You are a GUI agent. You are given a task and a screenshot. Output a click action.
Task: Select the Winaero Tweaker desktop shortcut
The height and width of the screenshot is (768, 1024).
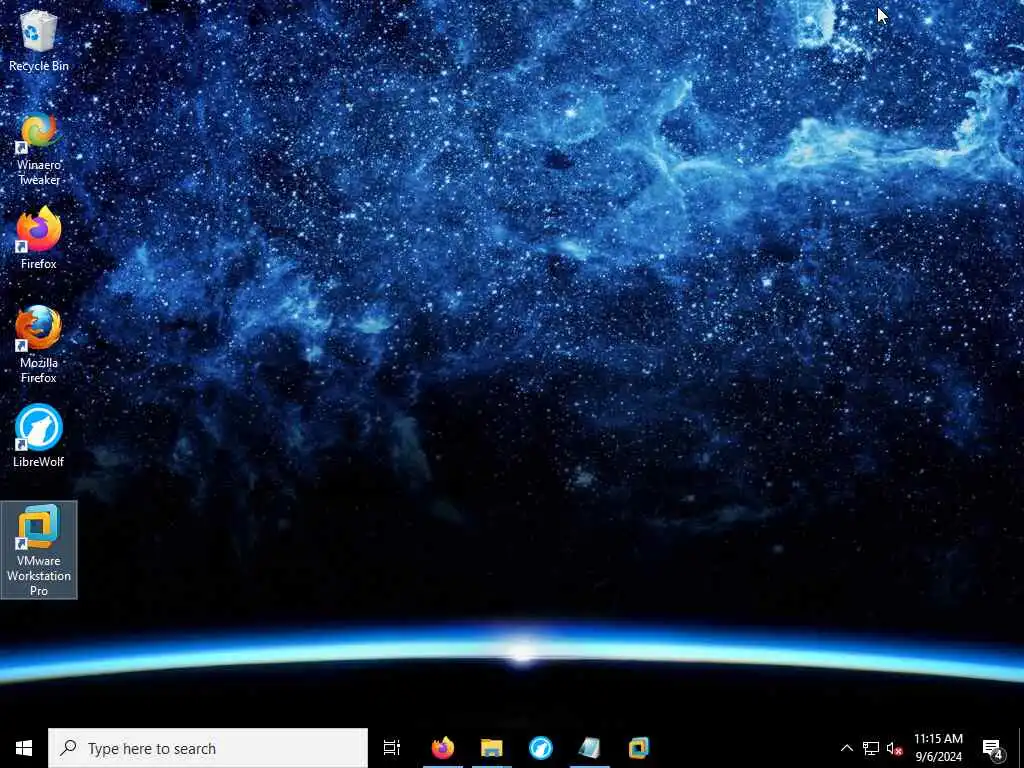(39, 150)
